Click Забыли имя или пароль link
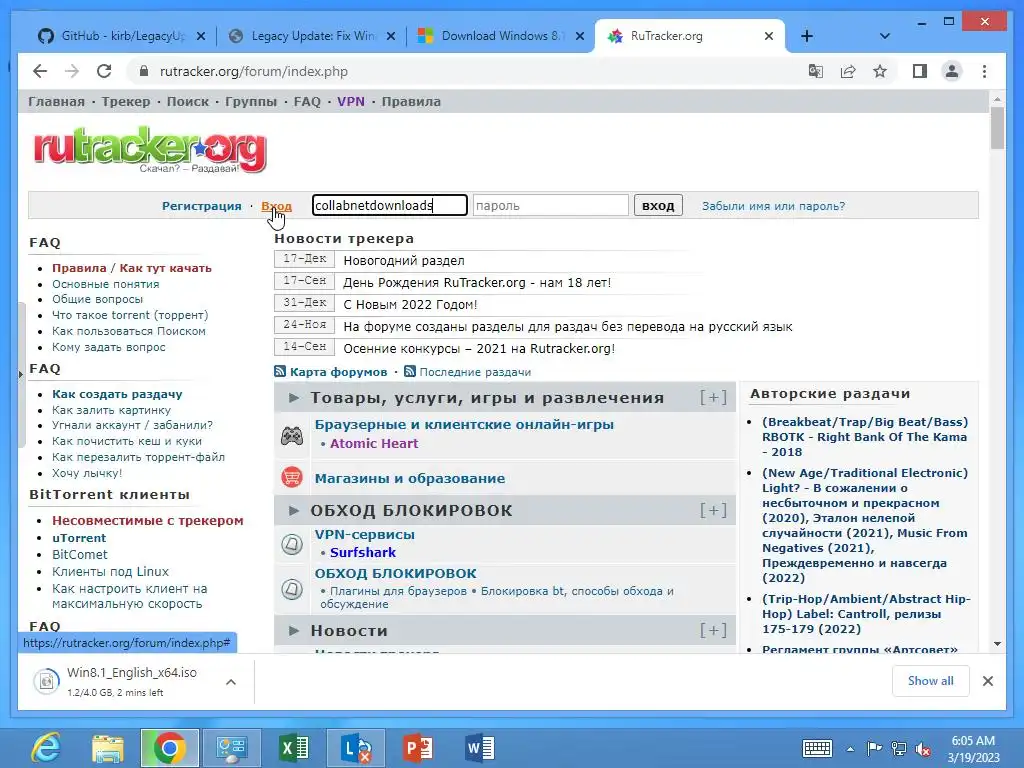 (773, 206)
